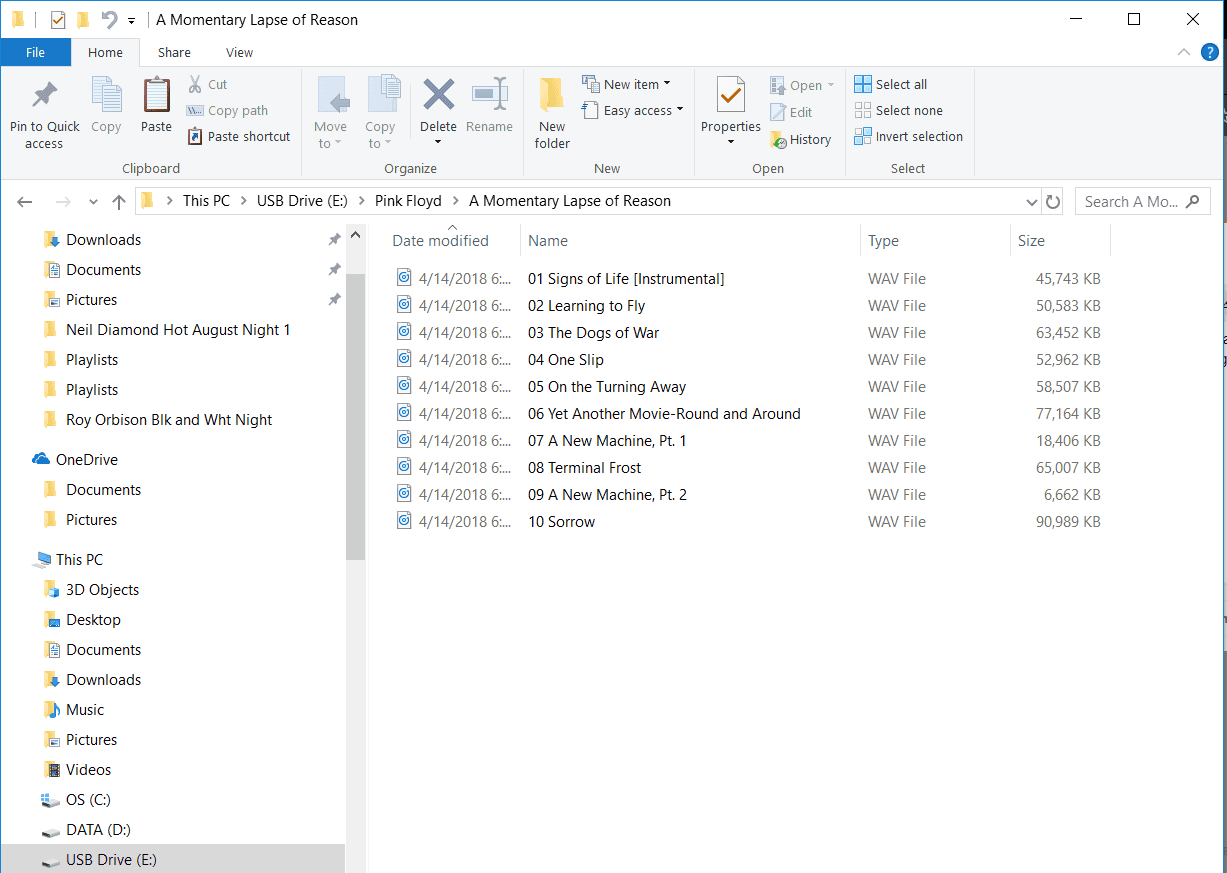Click the Cut scissors icon
The height and width of the screenshot is (873, 1227).
click(x=195, y=84)
